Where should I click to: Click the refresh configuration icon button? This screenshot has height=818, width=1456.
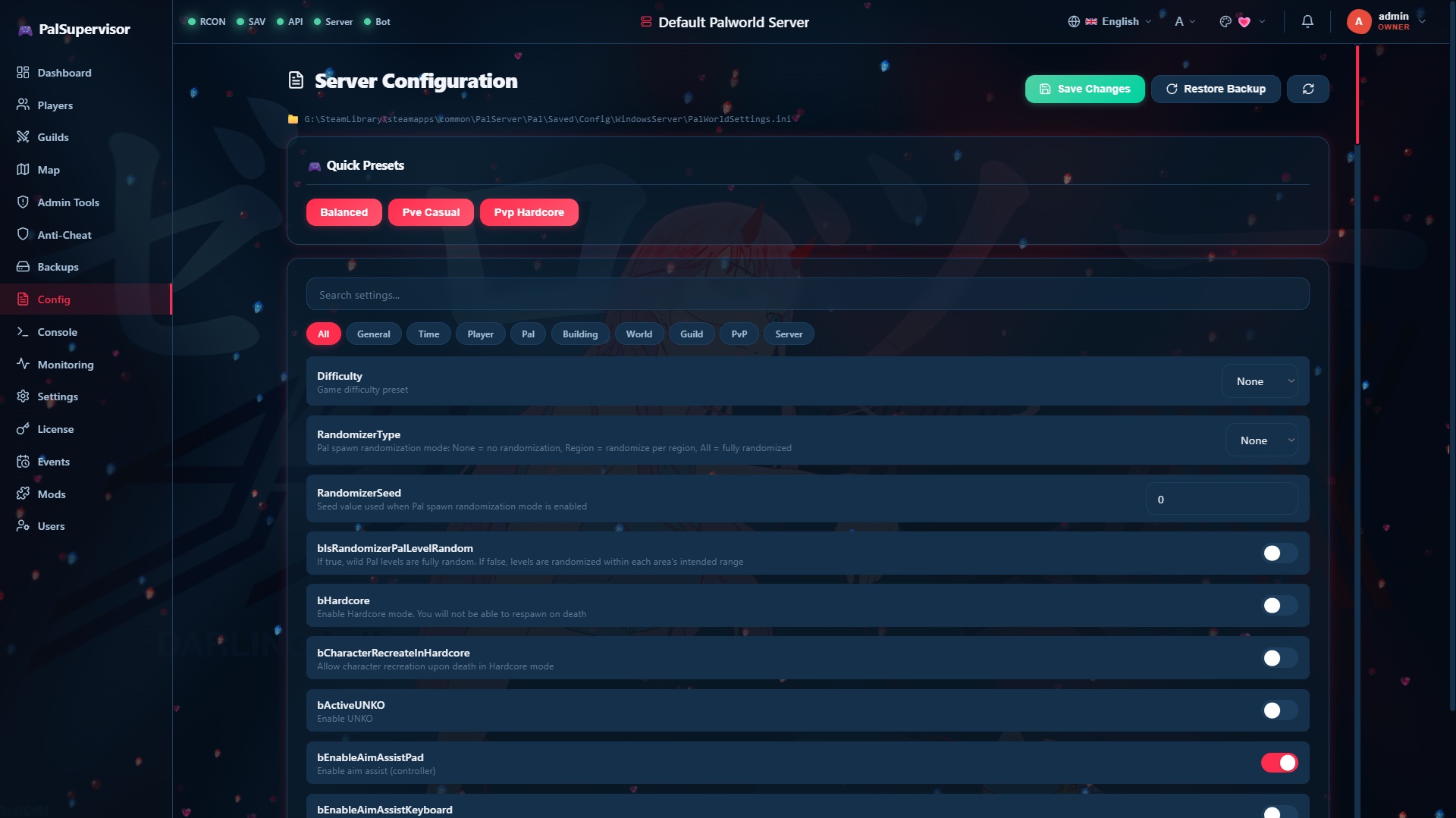(1308, 89)
